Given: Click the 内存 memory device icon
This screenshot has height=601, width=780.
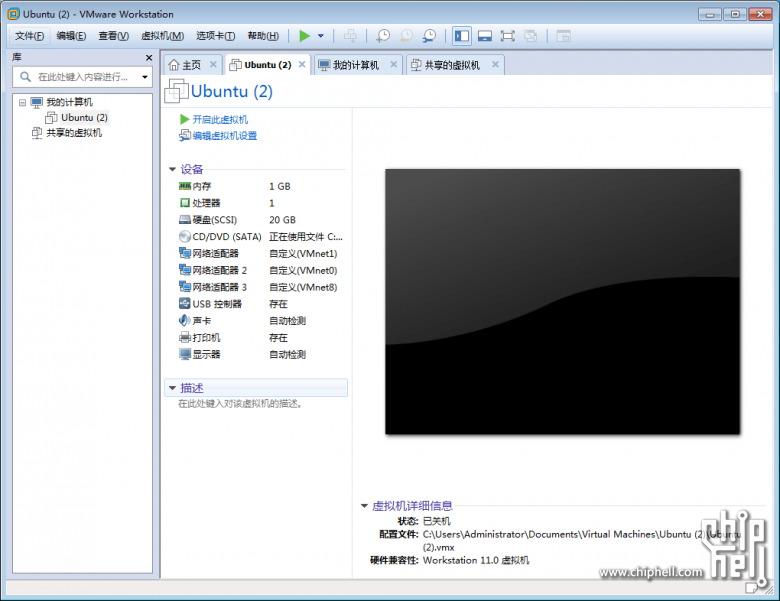Looking at the screenshot, I should 185,186.
